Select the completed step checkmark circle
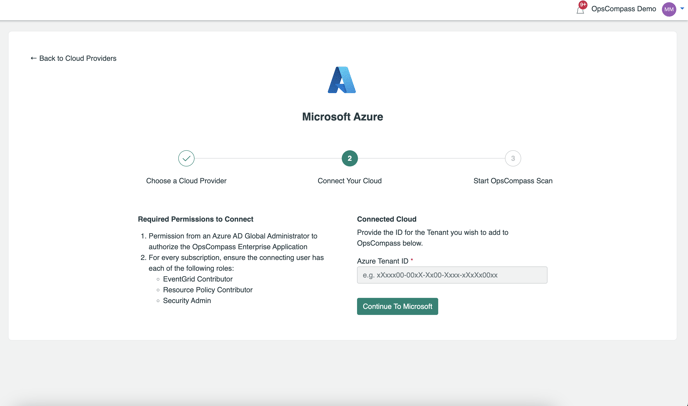 tap(186, 158)
